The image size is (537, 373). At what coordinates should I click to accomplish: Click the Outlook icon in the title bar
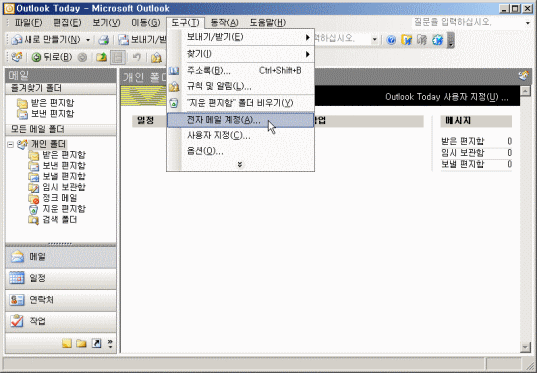tap(9, 9)
